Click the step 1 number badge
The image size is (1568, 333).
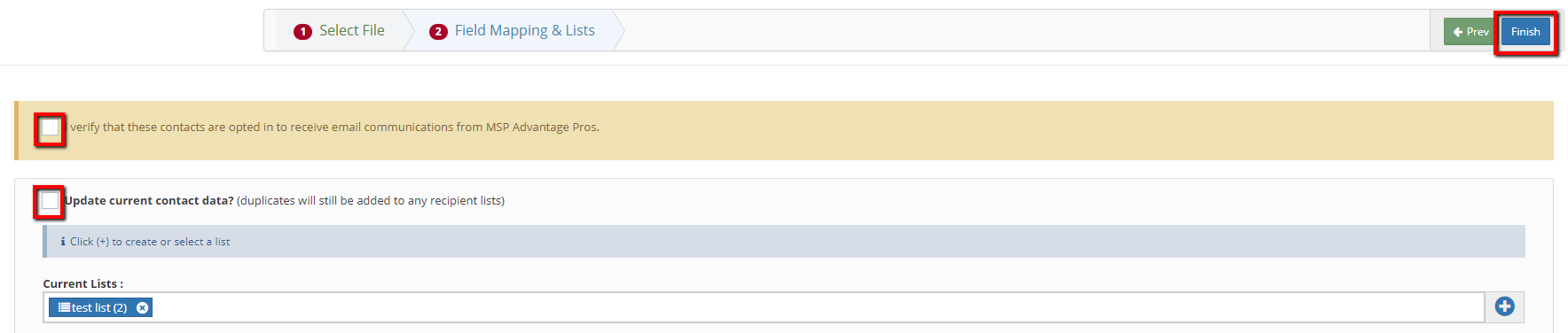[302, 31]
